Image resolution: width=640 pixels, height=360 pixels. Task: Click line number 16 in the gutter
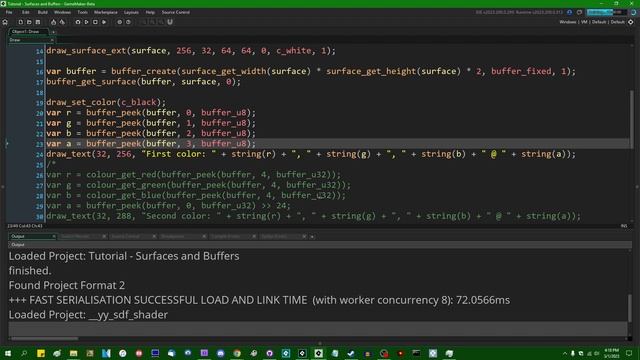point(40,72)
